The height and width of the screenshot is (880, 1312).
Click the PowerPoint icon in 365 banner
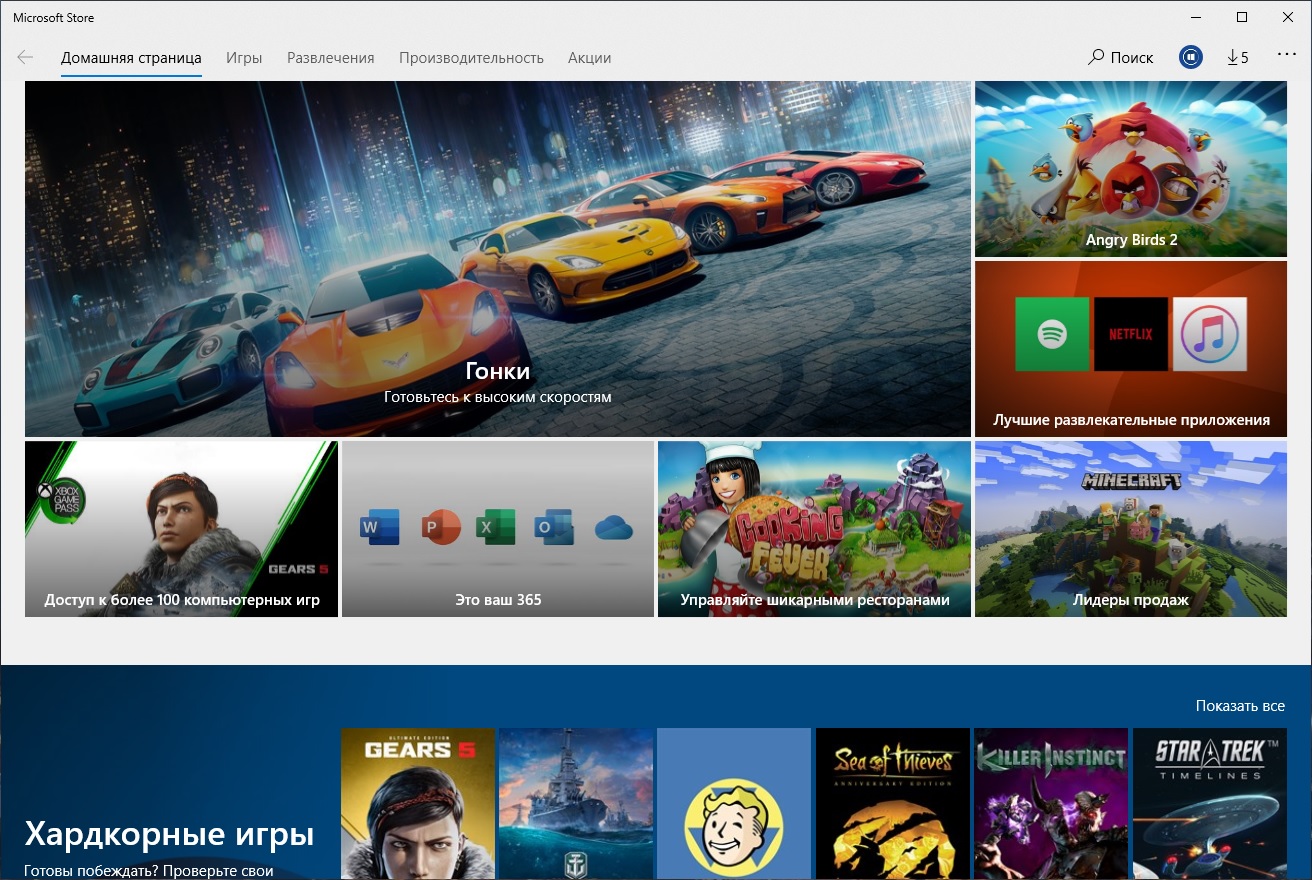(440, 526)
